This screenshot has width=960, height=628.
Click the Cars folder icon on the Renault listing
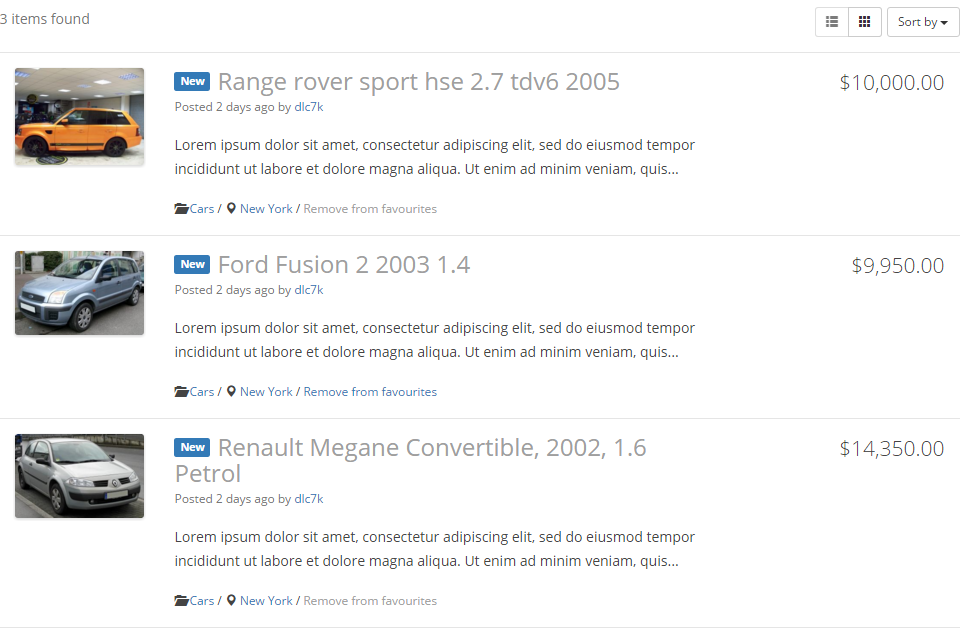[180, 600]
